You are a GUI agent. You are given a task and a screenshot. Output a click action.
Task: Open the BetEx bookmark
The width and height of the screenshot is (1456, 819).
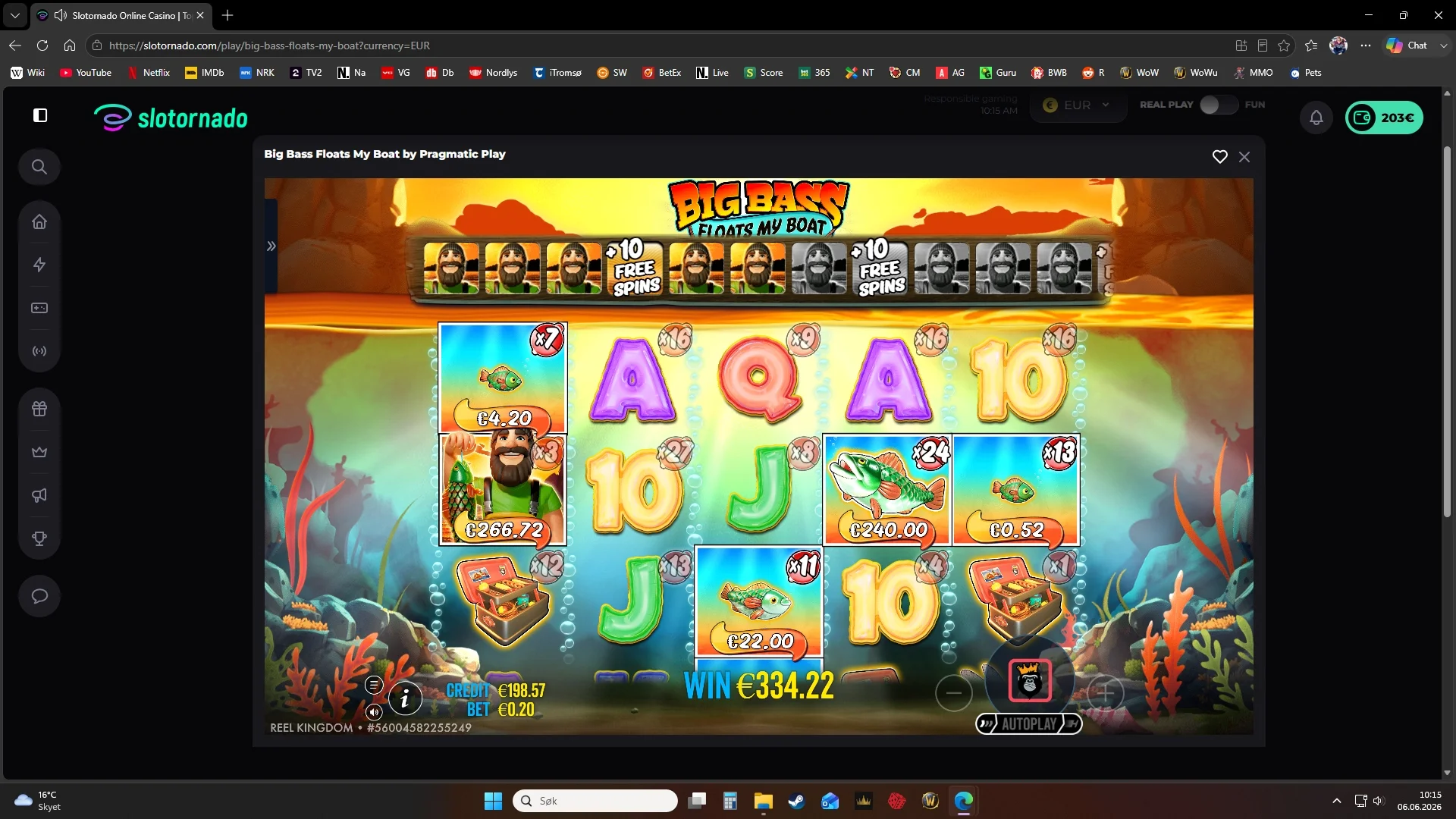(661, 73)
